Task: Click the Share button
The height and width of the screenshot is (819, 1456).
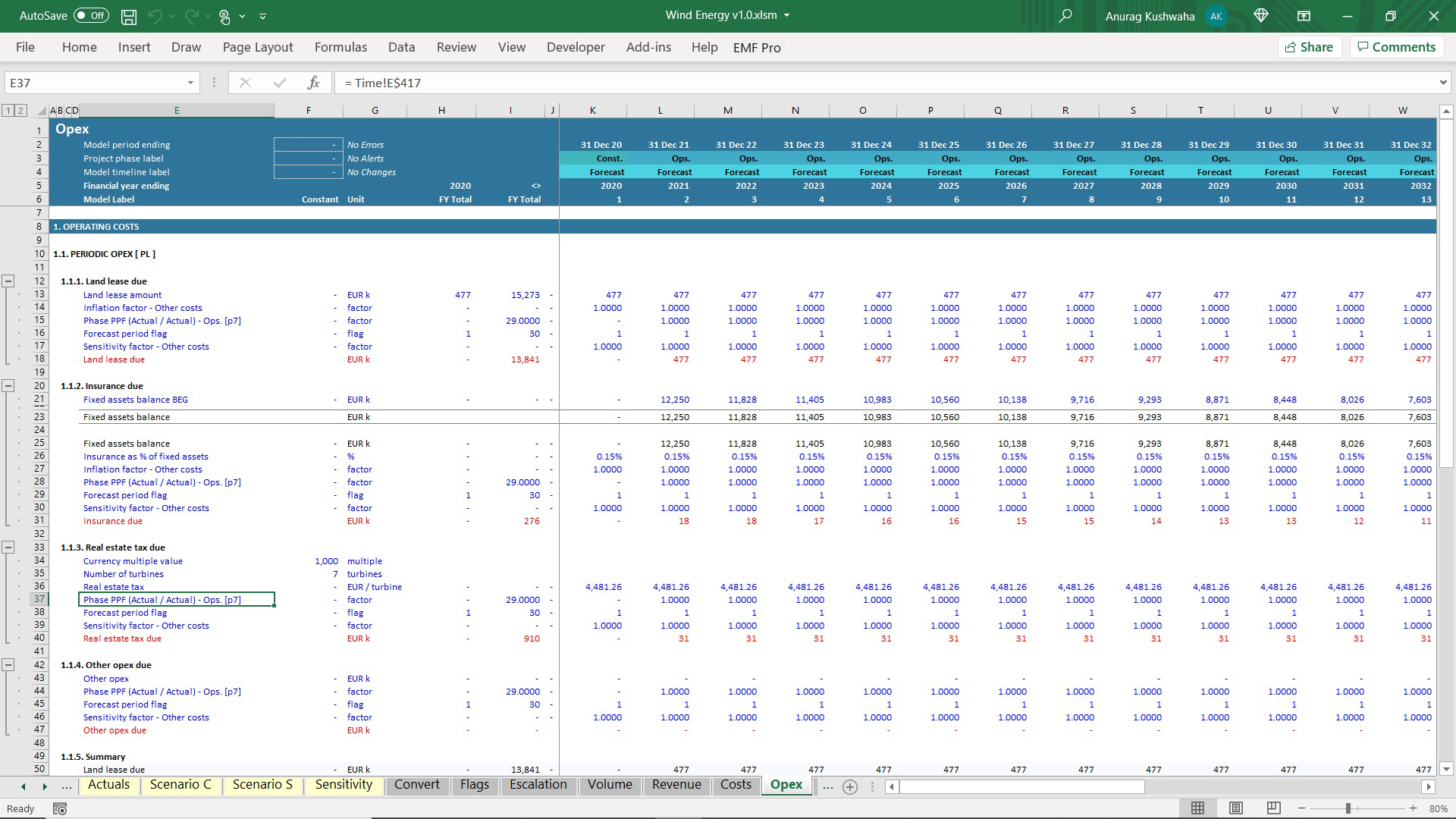Action: click(1309, 47)
